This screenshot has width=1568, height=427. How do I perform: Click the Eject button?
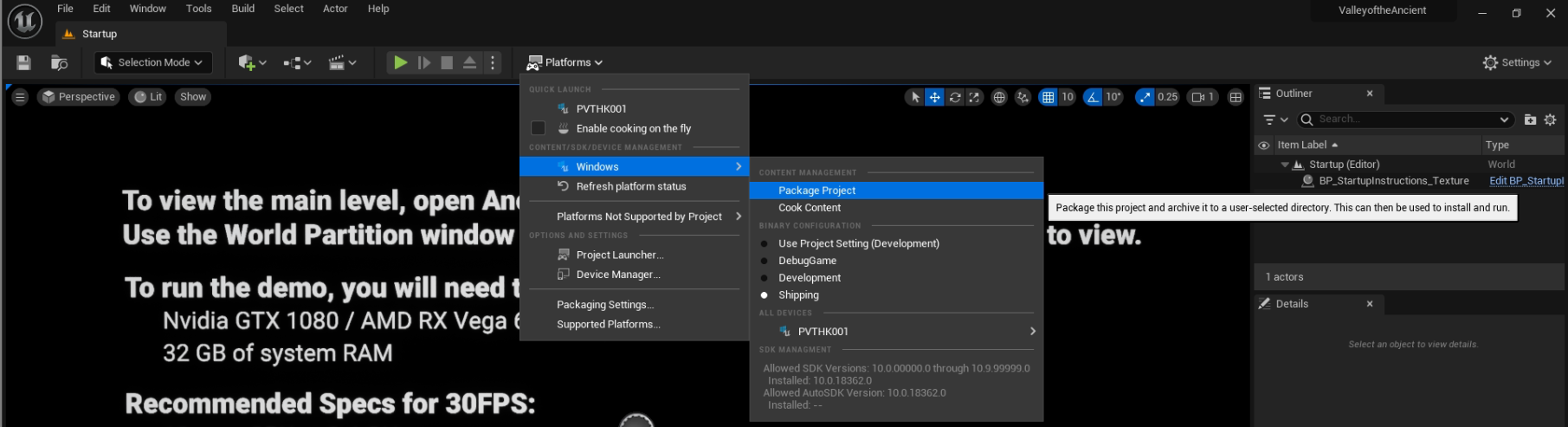tap(469, 62)
